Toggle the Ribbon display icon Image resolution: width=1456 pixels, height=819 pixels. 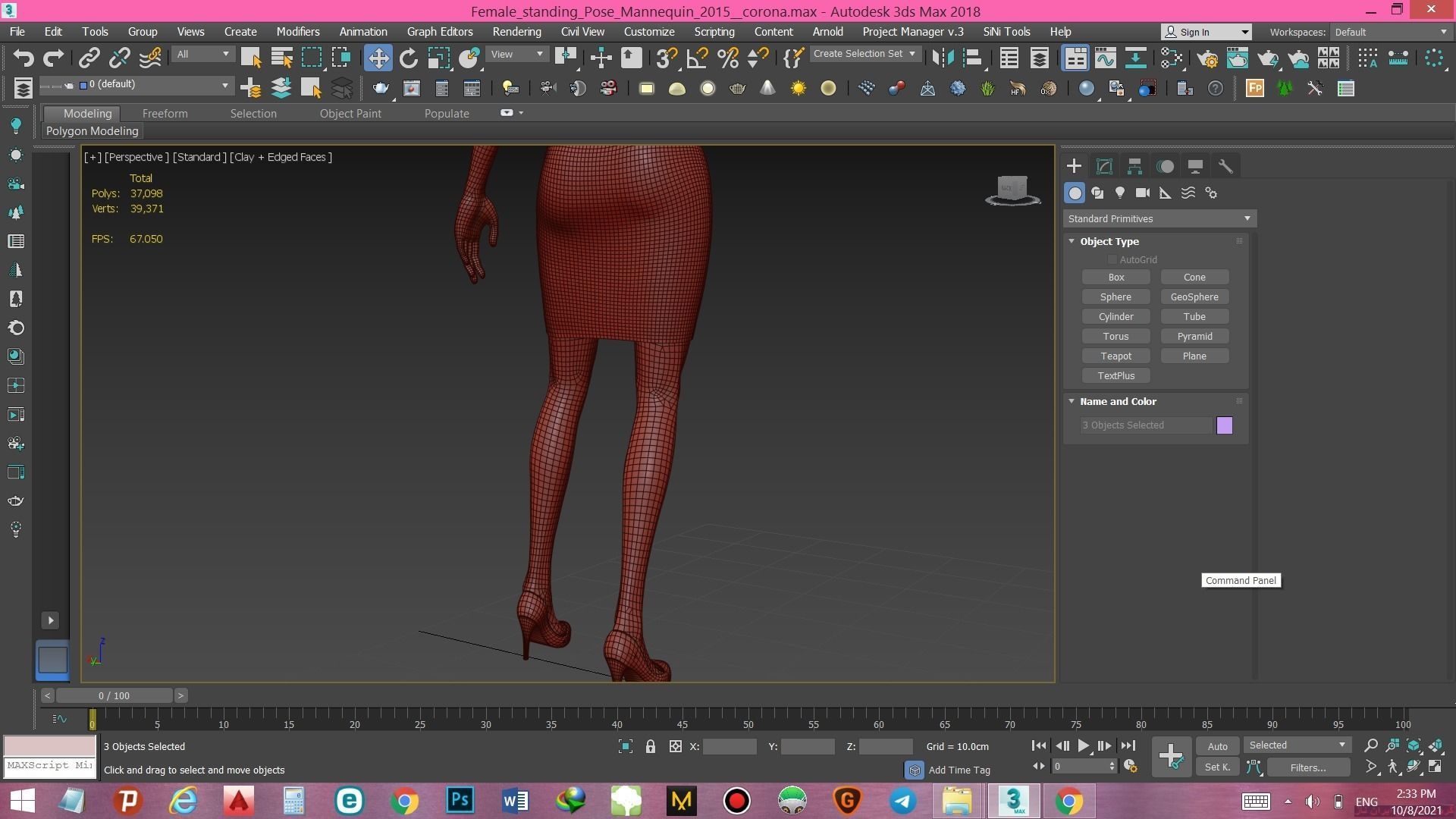(x=1075, y=58)
